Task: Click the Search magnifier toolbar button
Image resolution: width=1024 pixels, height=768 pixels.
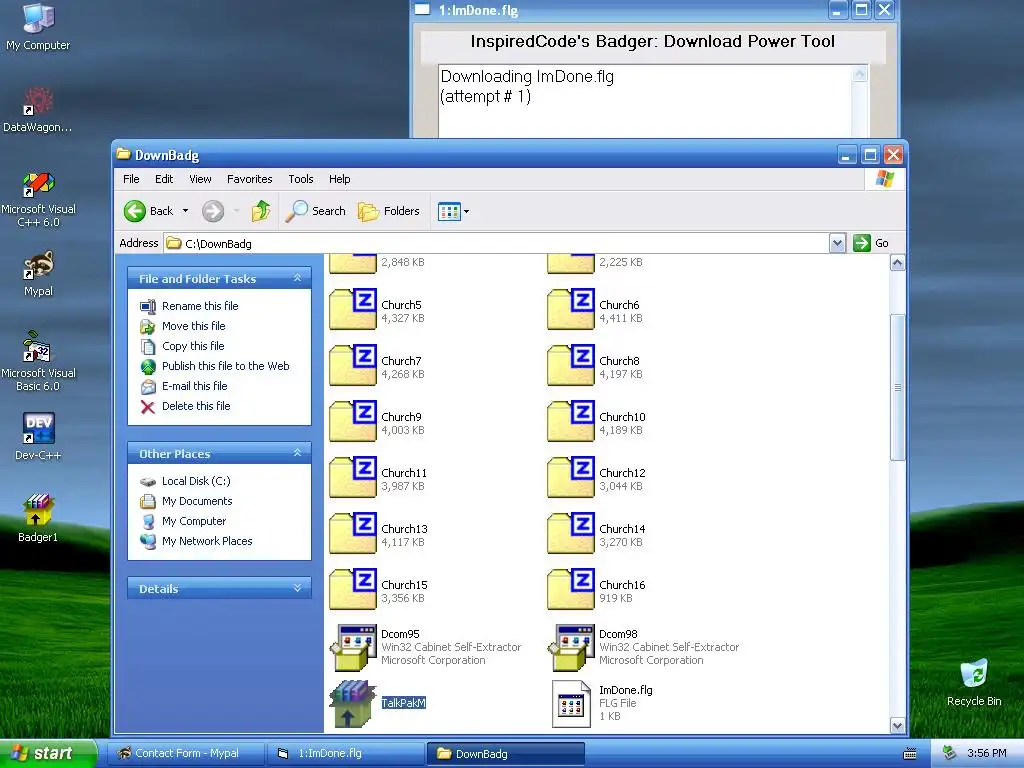Action: point(316,211)
